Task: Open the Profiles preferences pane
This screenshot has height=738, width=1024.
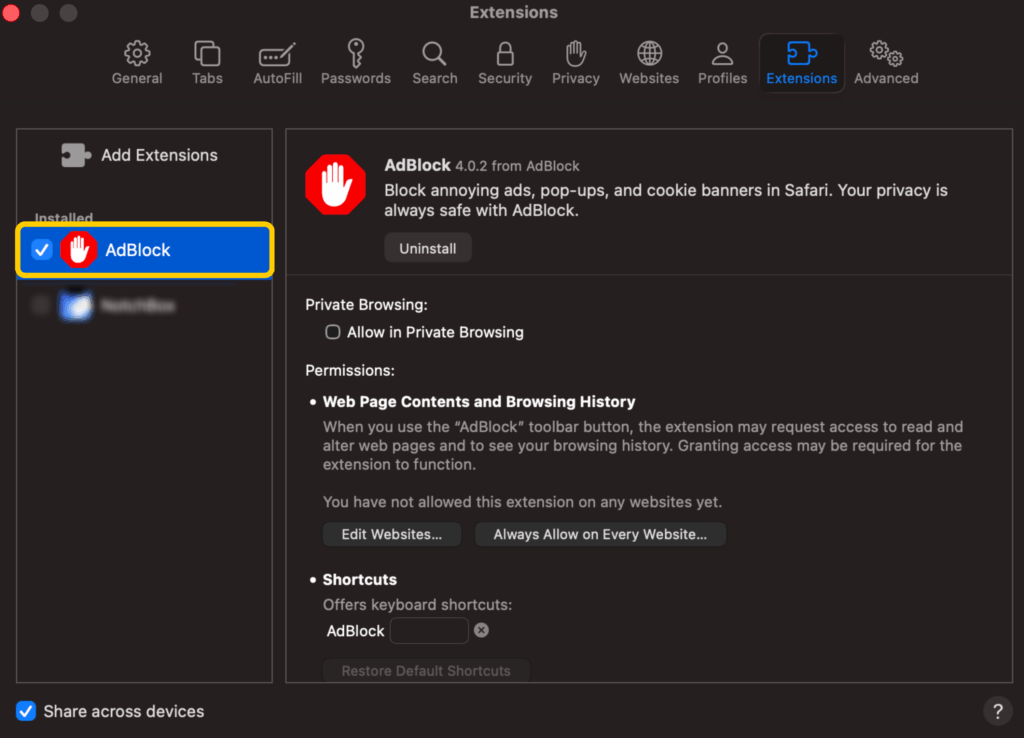Action: coord(722,63)
